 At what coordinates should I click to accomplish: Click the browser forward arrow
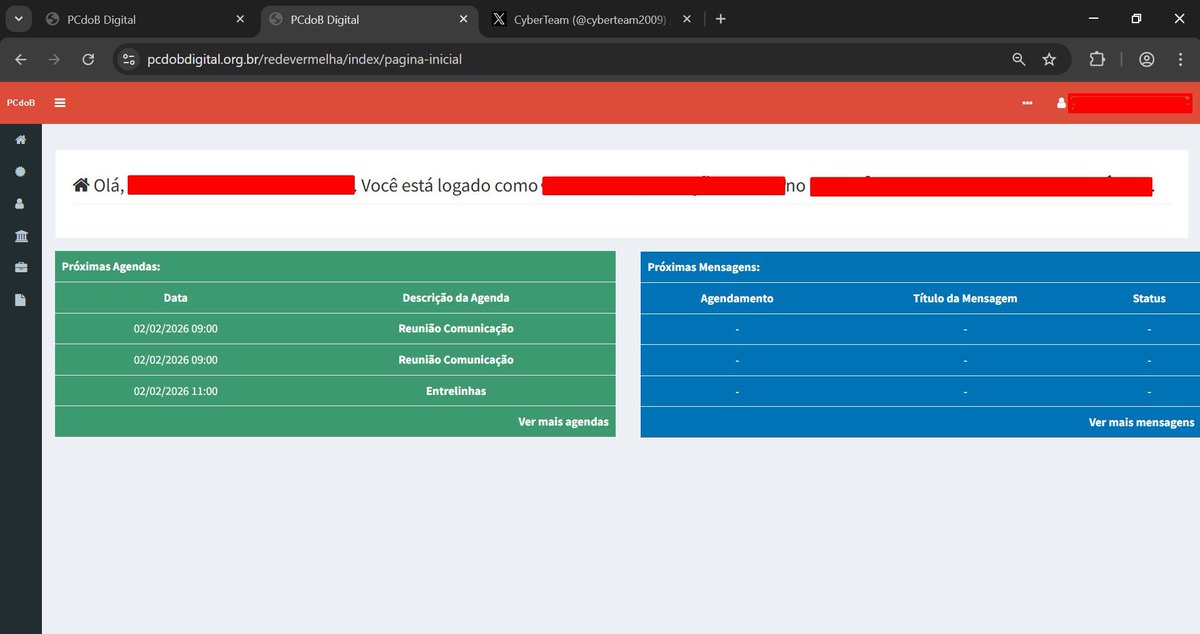pos(54,59)
